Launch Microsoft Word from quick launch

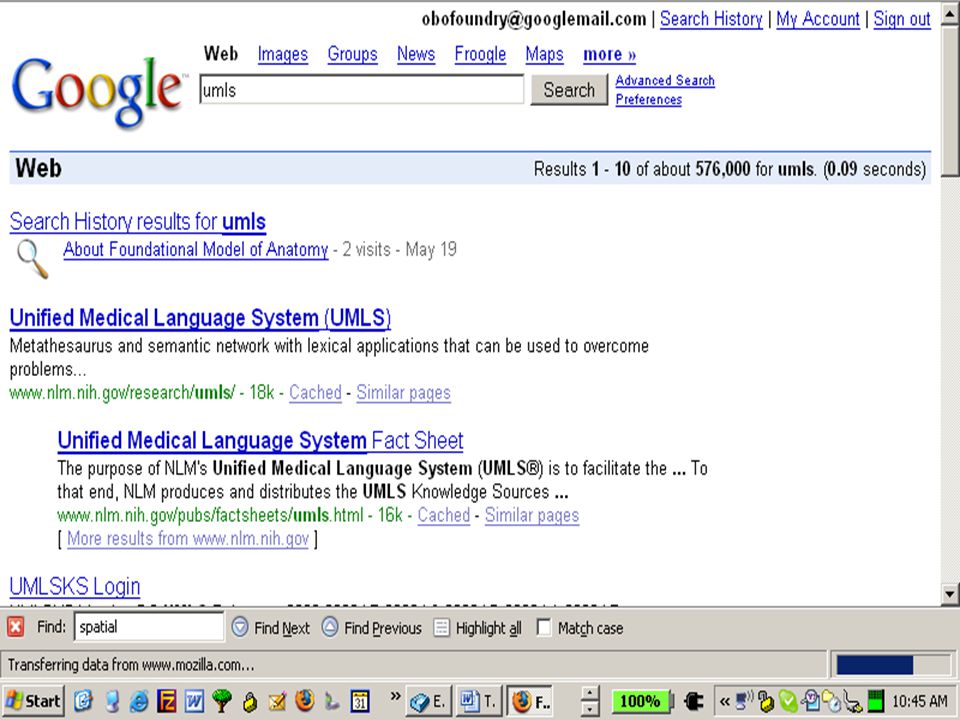pyautogui.click(x=195, y=701)
